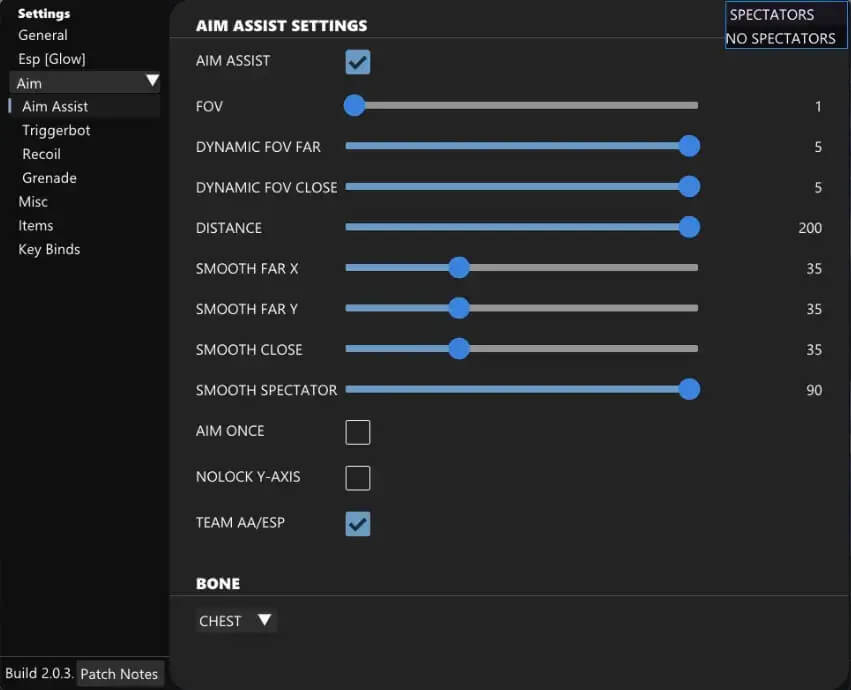Open the Recoil subsection
The width and height of the screenshot is (851, 690).
(42, 154)
